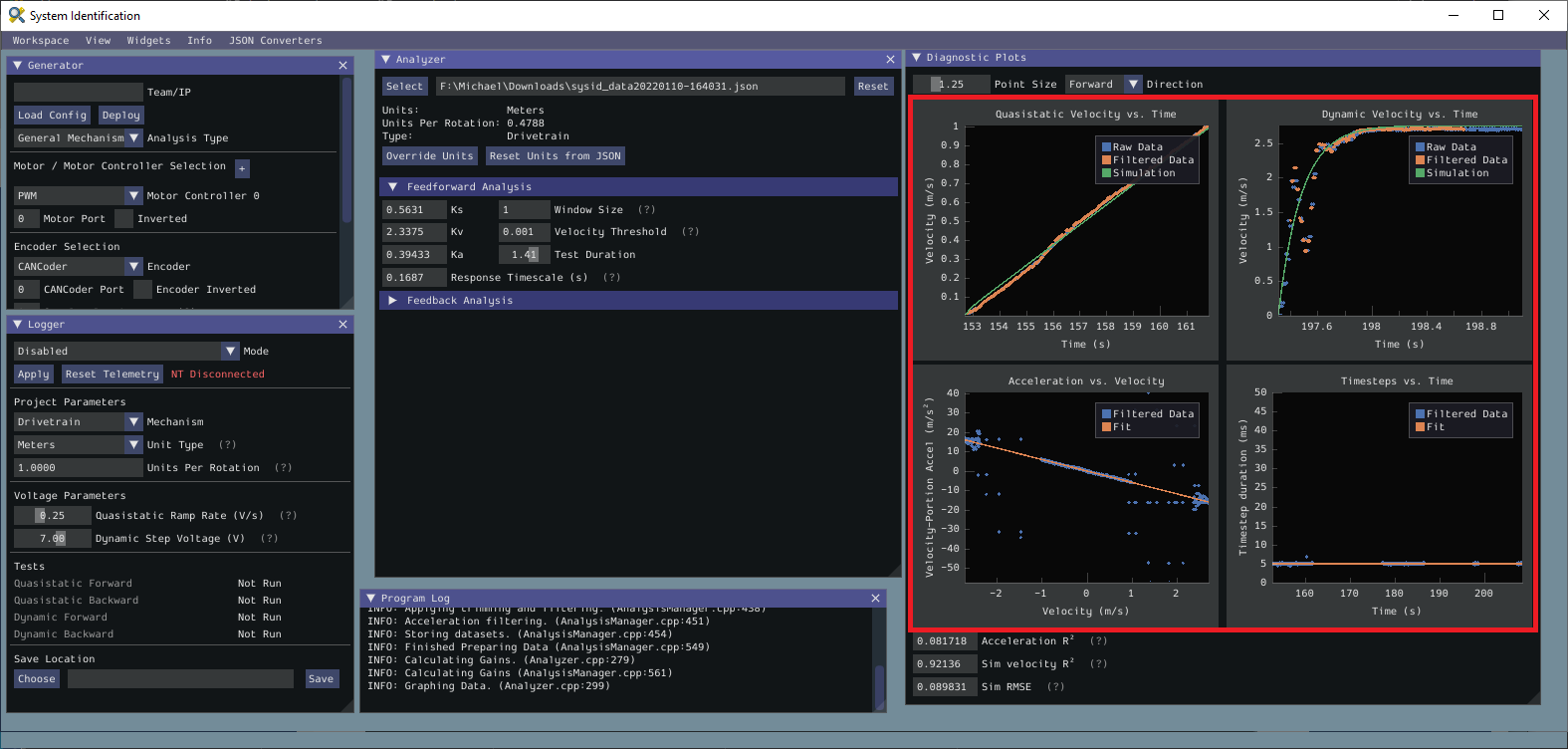Click the Quasistatic Forward test row
Image resolution: width=1568 pixels, height=749 pixels.
pos(147,584)
